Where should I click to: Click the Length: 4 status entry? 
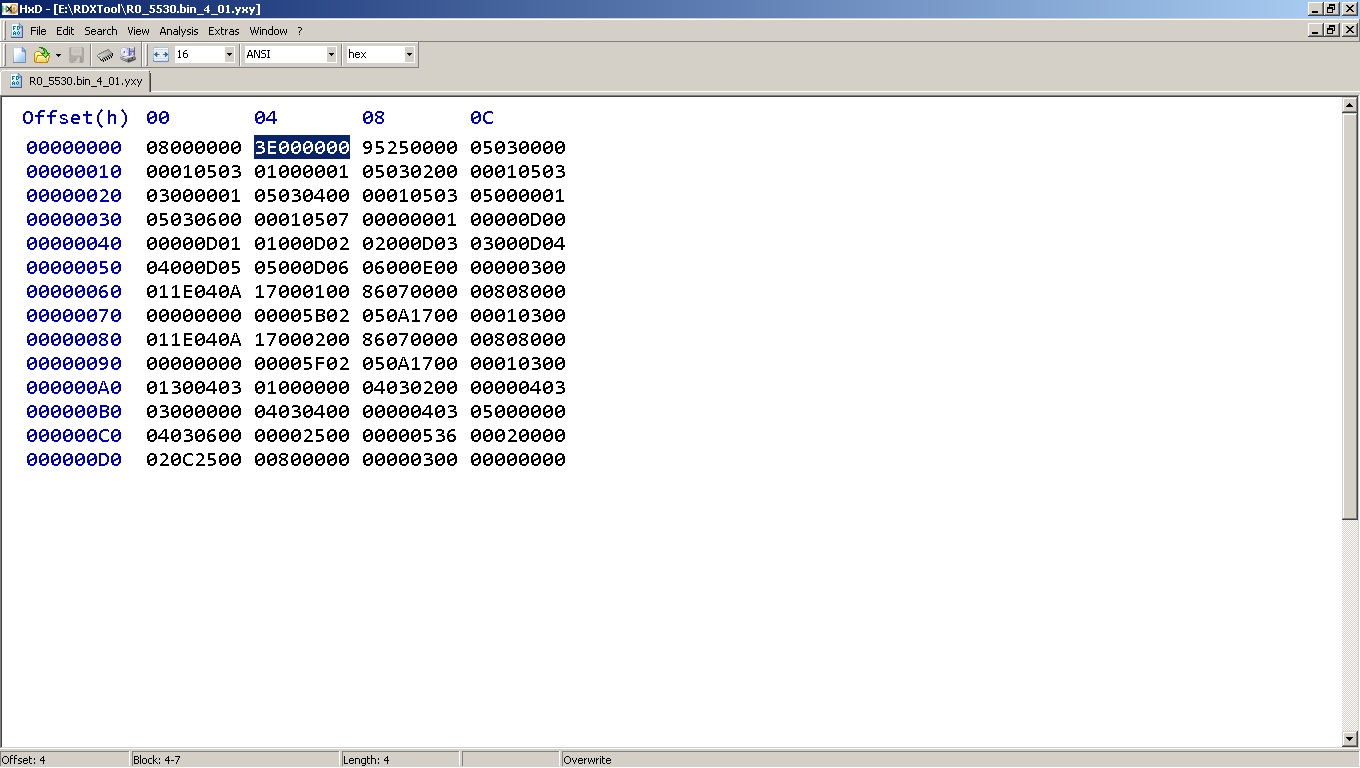367,760
